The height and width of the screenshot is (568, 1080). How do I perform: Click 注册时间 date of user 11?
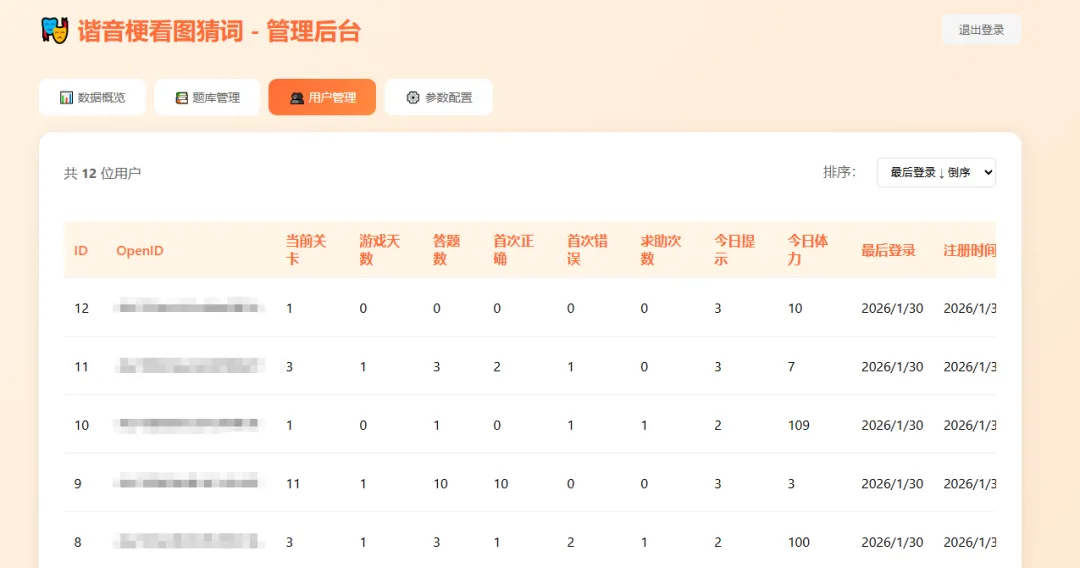coord(969,367)
